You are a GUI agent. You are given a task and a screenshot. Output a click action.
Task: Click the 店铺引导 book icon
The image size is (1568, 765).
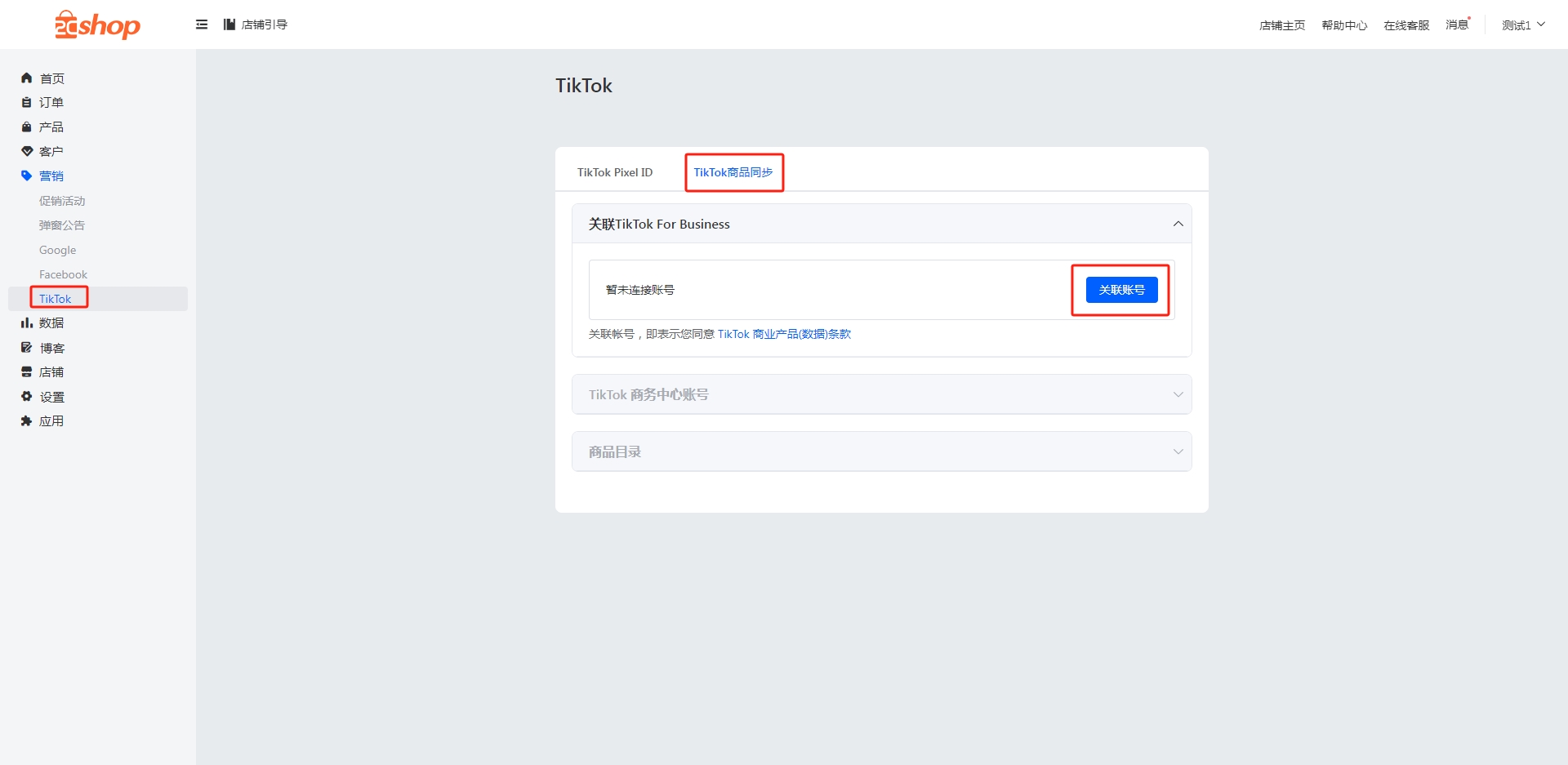[x=229, y=24]
